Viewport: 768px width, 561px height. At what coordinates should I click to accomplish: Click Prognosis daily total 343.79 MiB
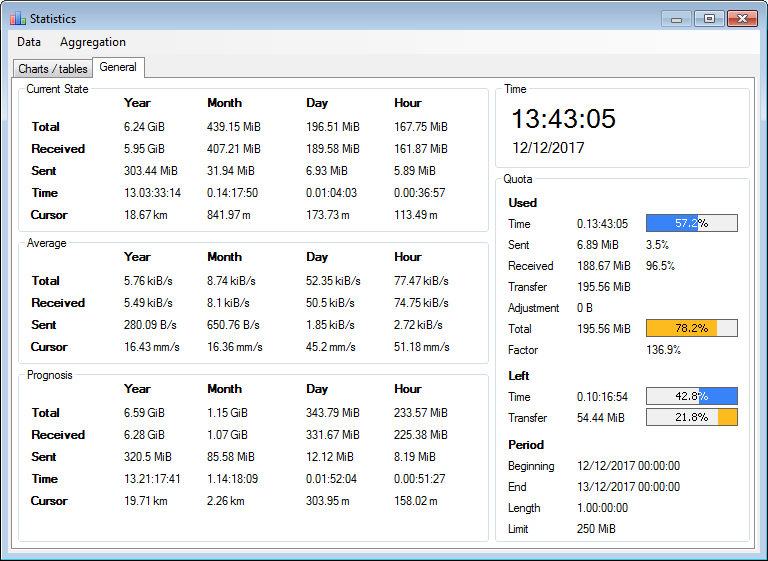click(x=333, y=413)
